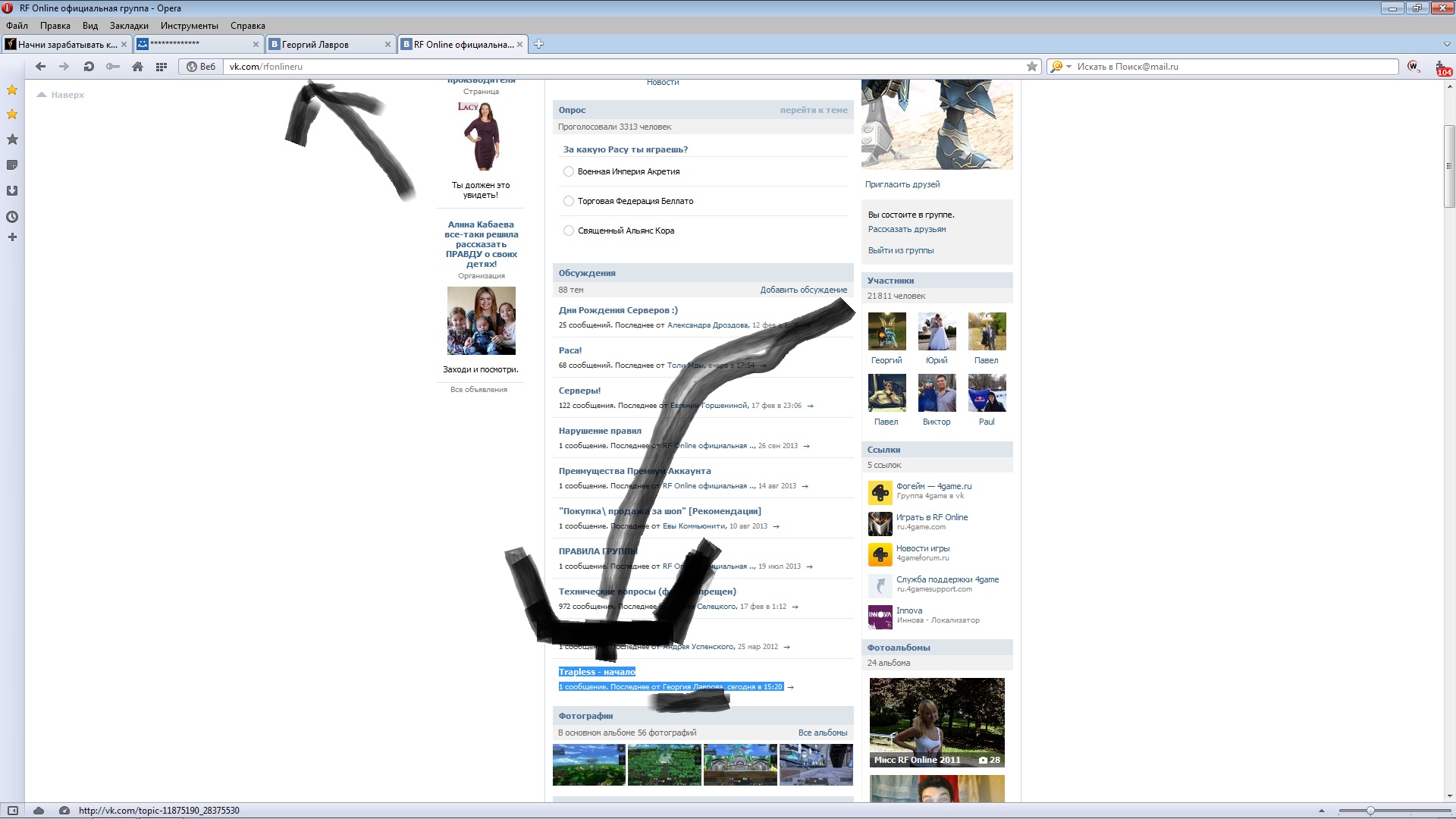1456x819 pixels.
Task: Open the Инструменты menu
Action: click(x=190, y=26)
